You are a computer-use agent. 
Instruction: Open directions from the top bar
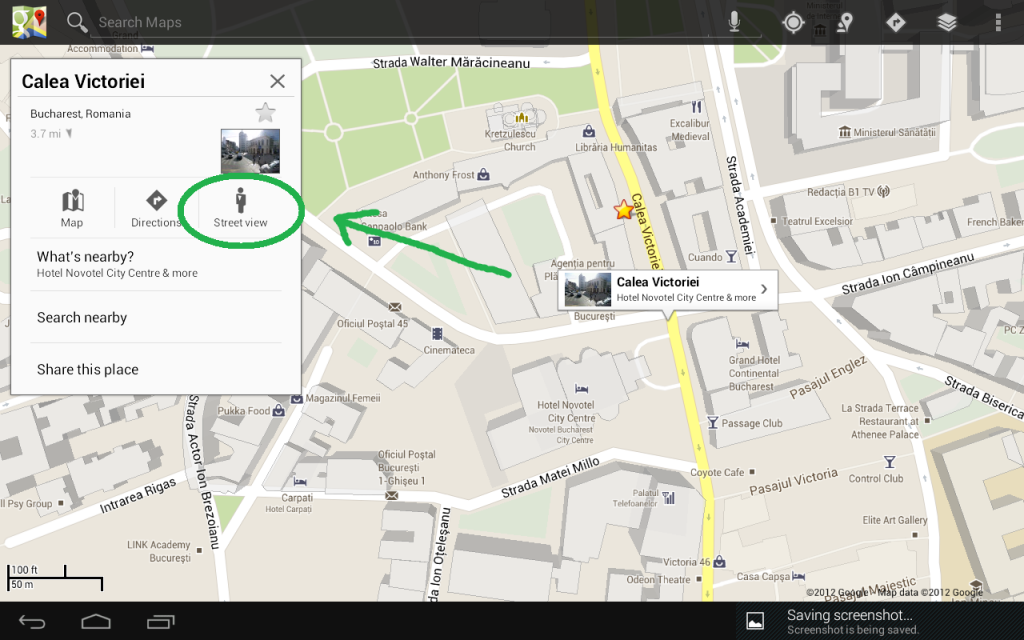click(x=896, y=22)
